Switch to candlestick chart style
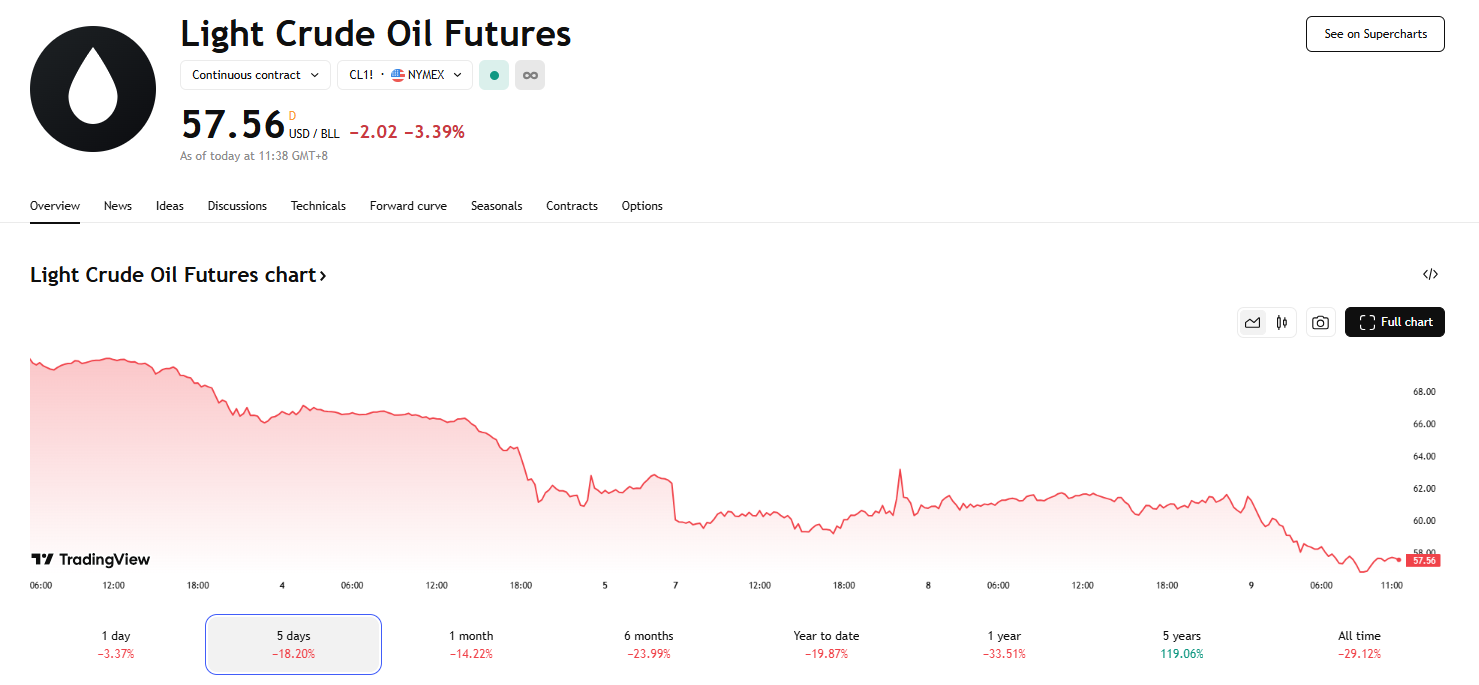The width and height of the screenshot is (1479, 685). pos(1282,322)
